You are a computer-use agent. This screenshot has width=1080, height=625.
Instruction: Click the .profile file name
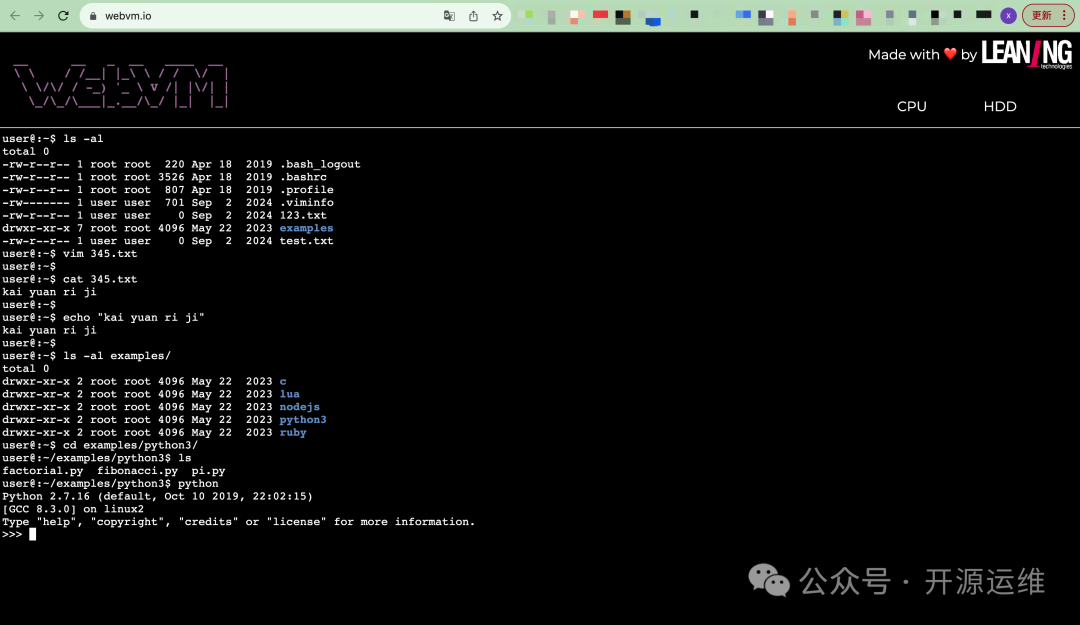(307, 189)
